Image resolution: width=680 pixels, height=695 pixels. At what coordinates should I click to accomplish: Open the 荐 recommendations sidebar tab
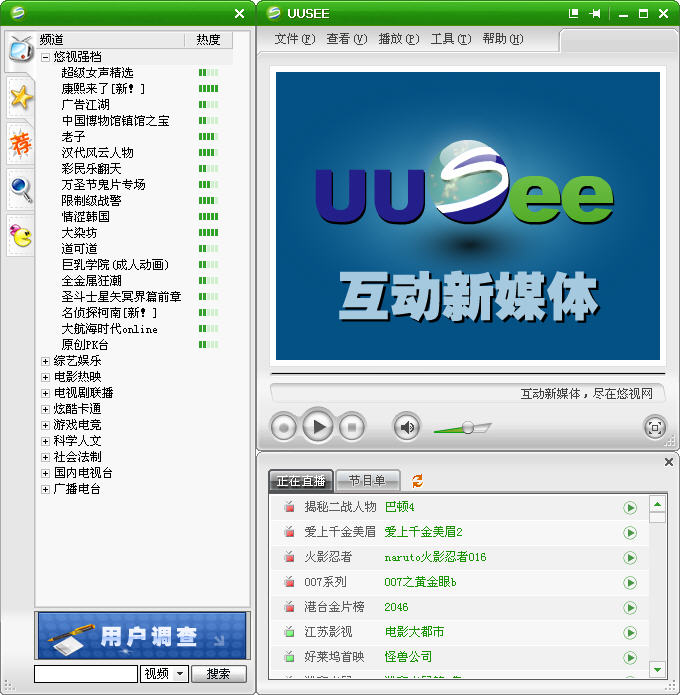[21, 143]
